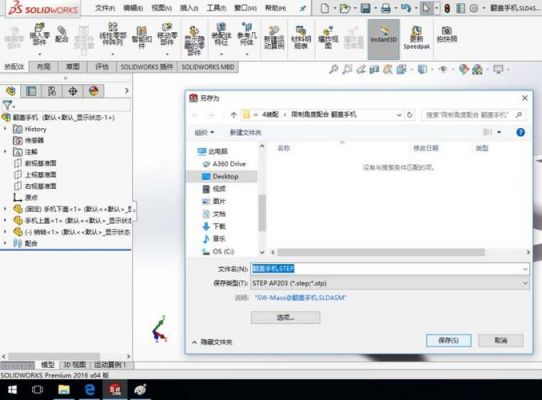The height and width of the screenshot is (400, 542).
Task: Open the DisplayManager color ball tab
Action: pyautogui.click(x=93, y=91)
